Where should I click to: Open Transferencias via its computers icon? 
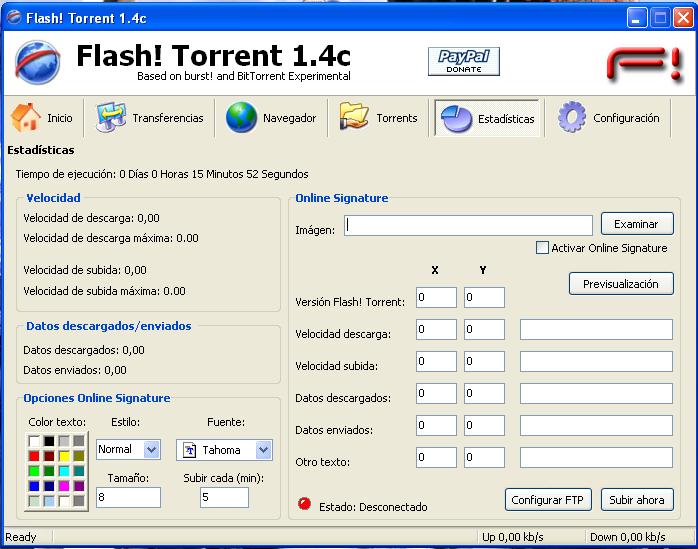click(111, 118)
